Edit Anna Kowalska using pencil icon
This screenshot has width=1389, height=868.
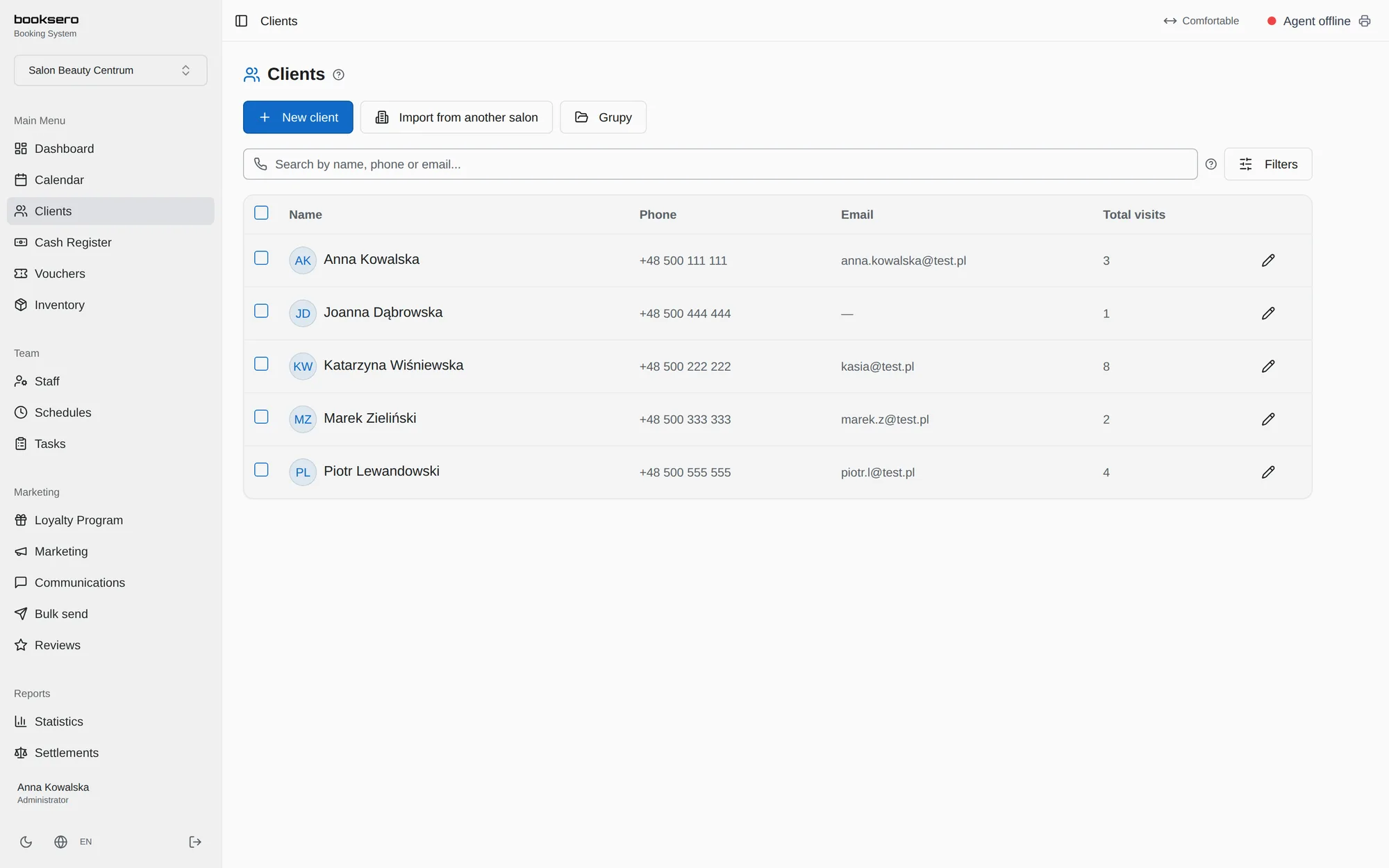click(x=1268, y=260)
